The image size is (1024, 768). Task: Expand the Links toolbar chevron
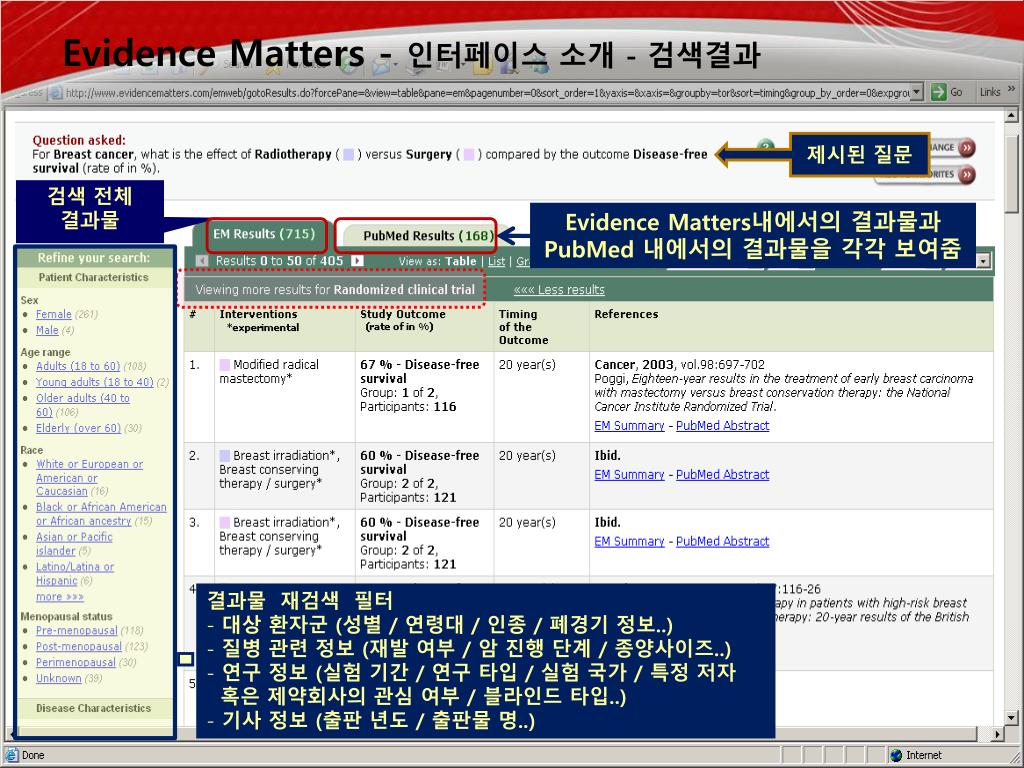click(1012, 89)
